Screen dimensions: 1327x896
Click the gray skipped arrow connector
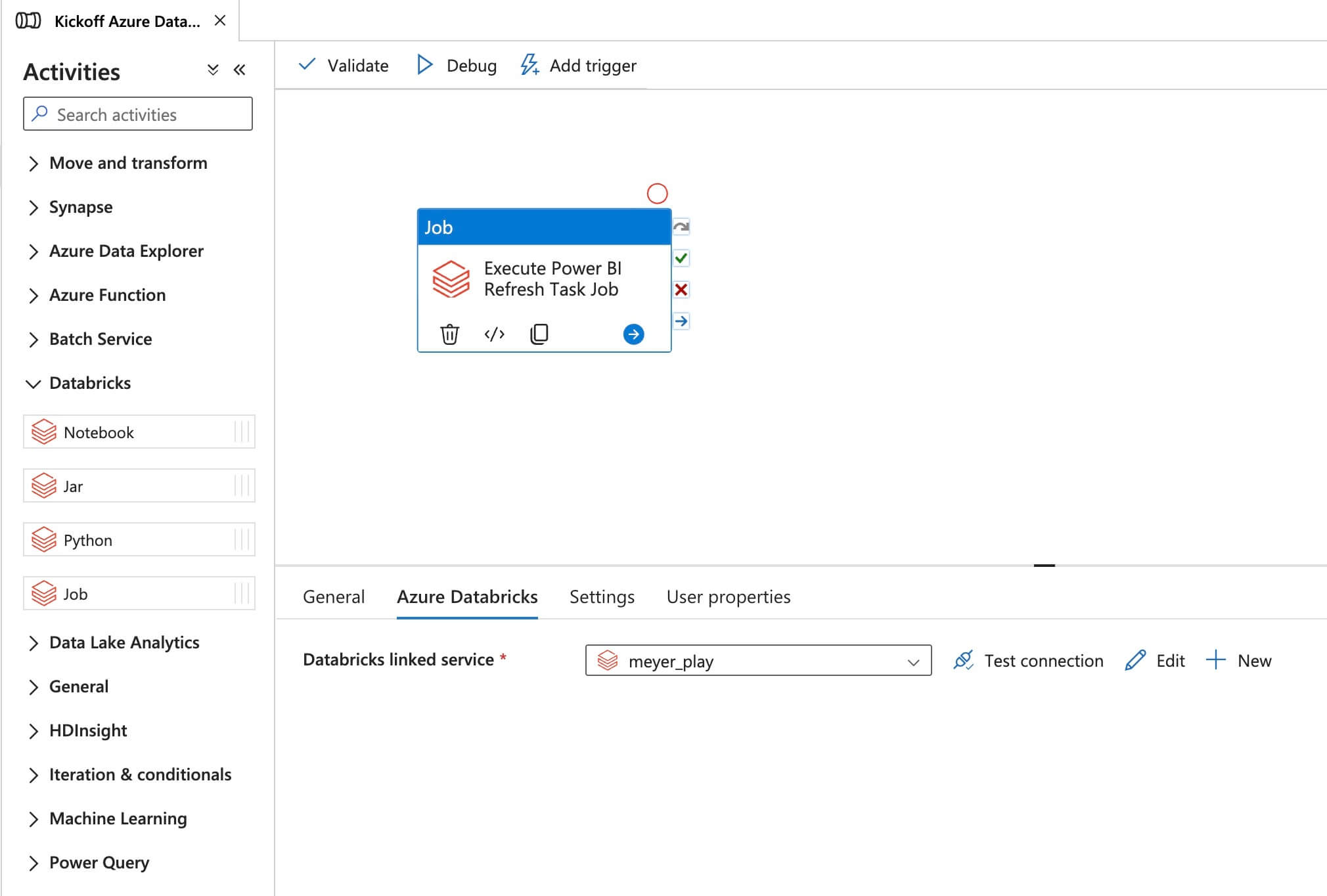681,227
